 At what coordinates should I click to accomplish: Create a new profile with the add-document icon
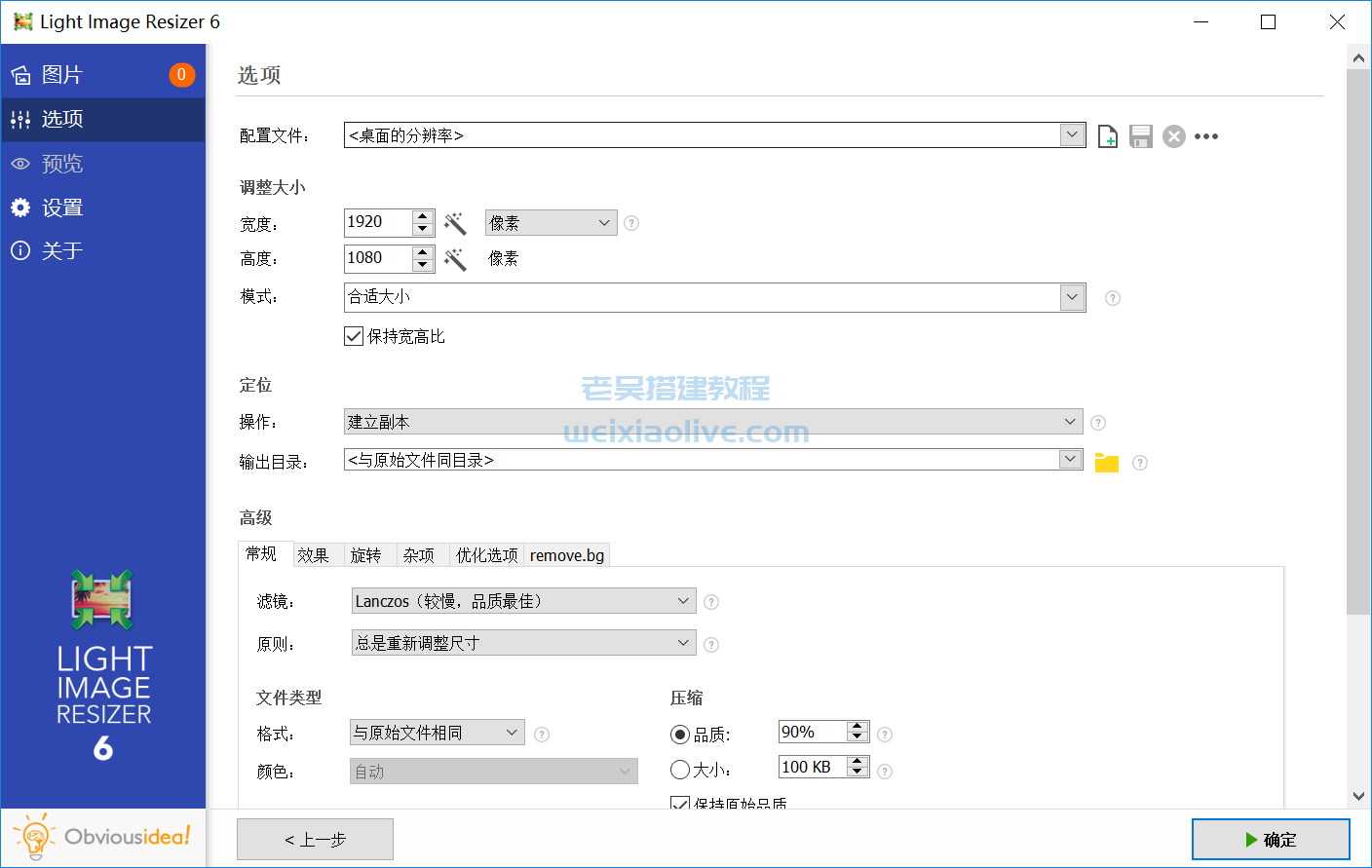point(1107,136)
